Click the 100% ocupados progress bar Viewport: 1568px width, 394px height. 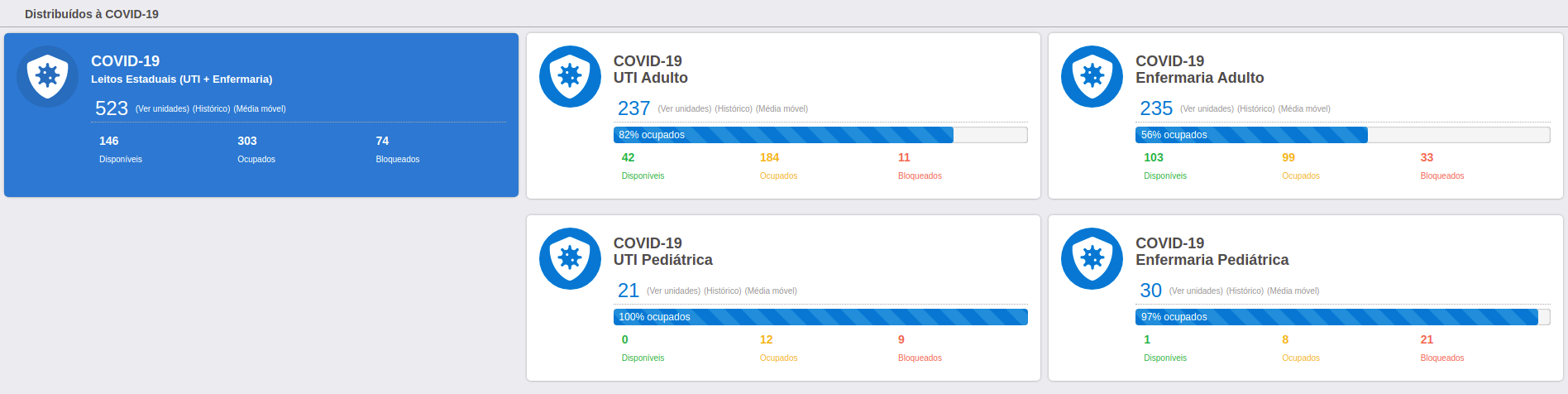820,317
